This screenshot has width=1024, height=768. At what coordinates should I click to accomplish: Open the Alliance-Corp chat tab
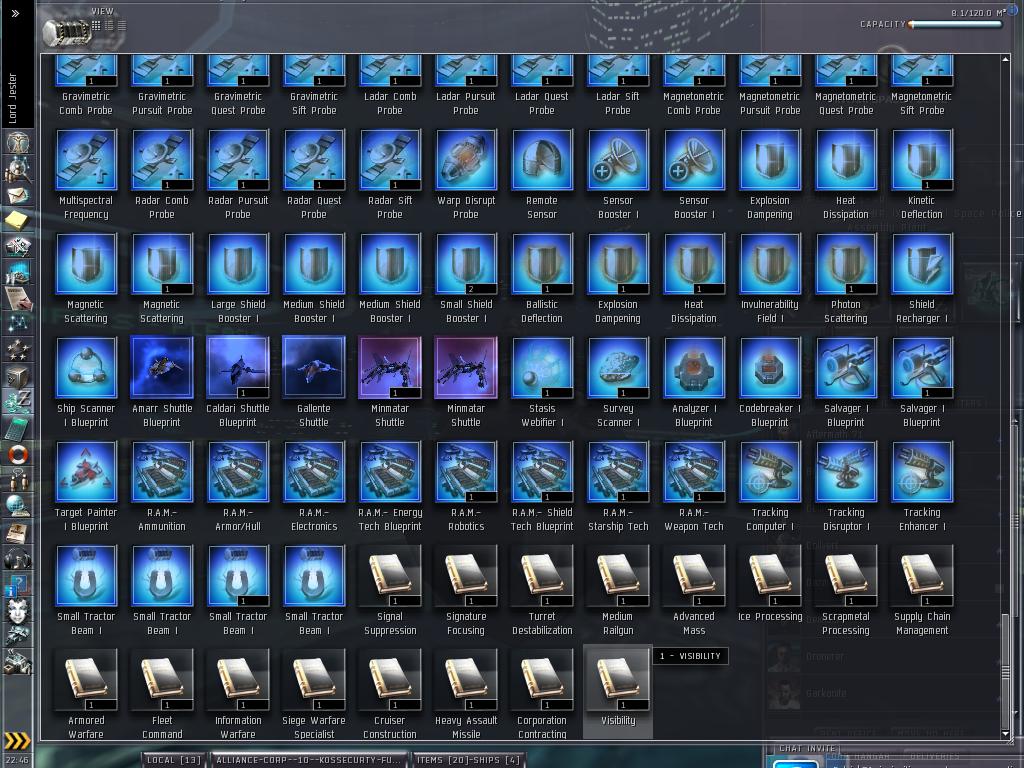(x=308, y=760)
